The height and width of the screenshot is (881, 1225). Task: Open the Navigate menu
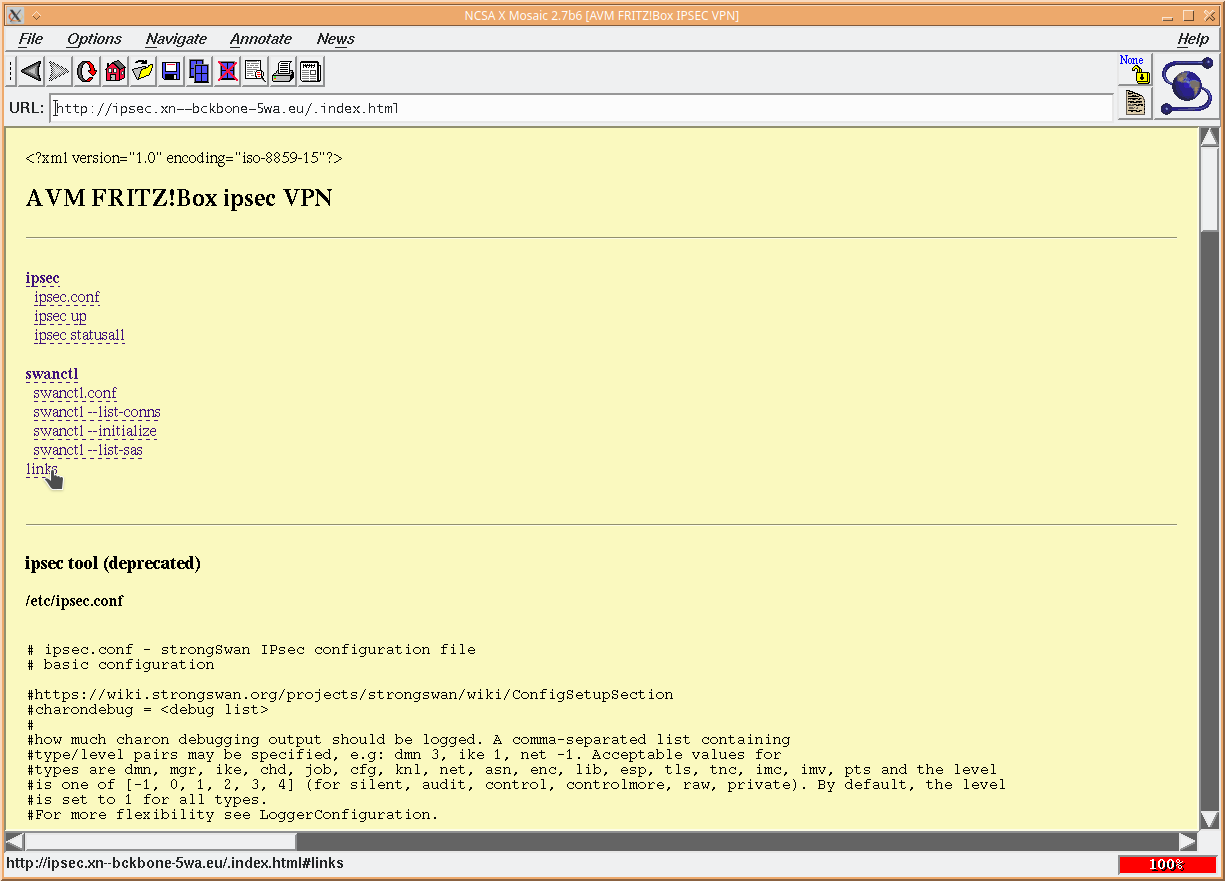click(176, 39)
